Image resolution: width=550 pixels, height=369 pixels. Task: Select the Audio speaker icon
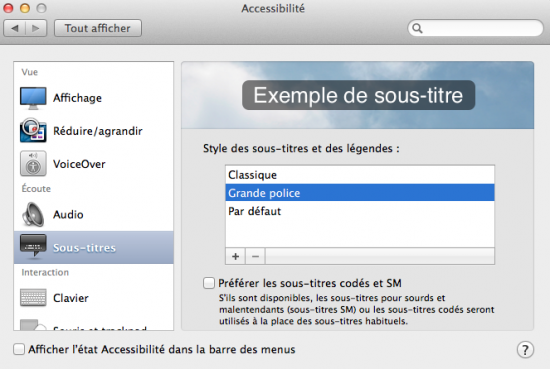tap(33, 214)
